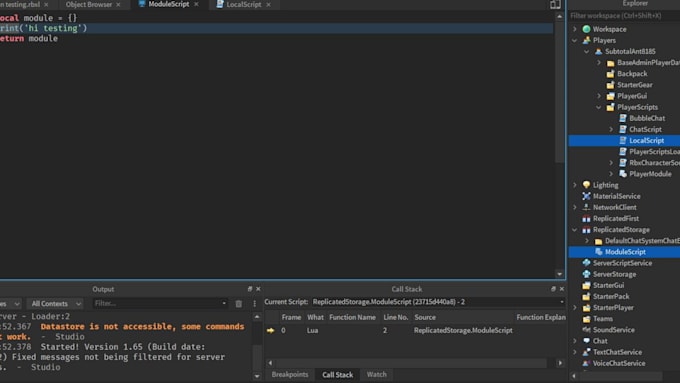
Task: Undock the Output panel
Action: coord(250,289)
